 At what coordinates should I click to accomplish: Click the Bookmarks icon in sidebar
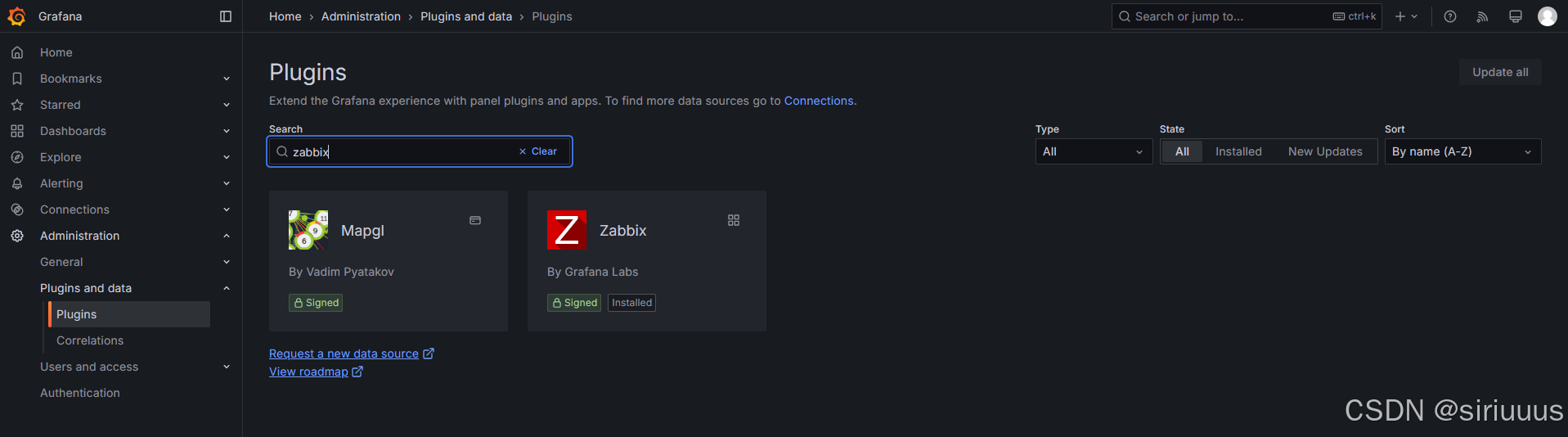[x=17, y=79]
